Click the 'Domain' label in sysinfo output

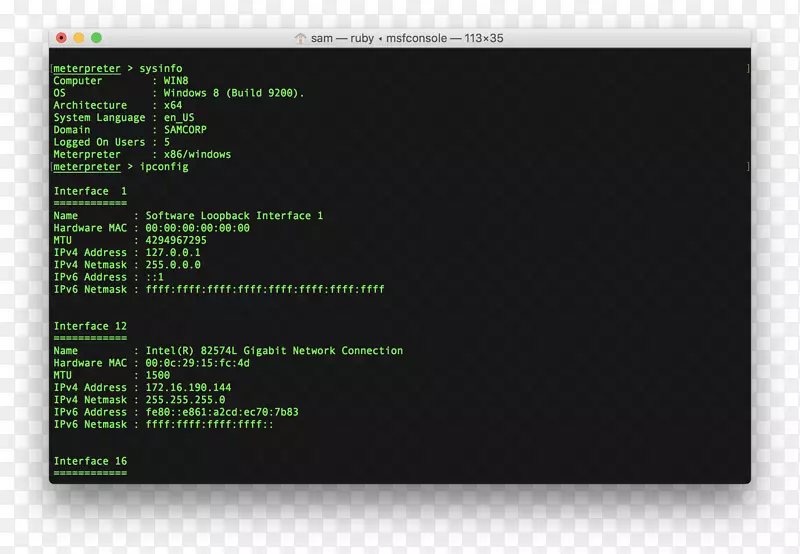[x=71, y=130]
